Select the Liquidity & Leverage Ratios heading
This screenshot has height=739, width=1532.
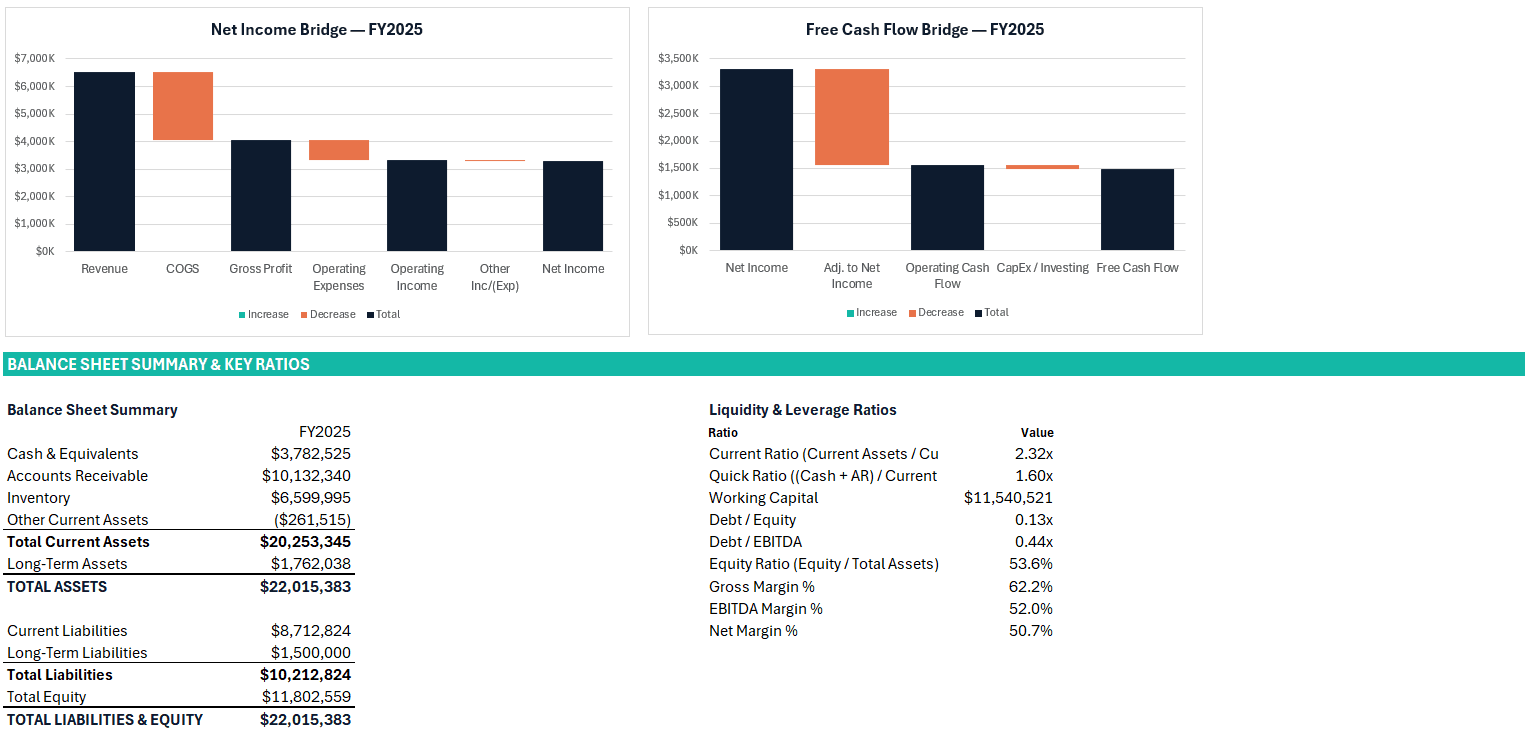[803, 410]
